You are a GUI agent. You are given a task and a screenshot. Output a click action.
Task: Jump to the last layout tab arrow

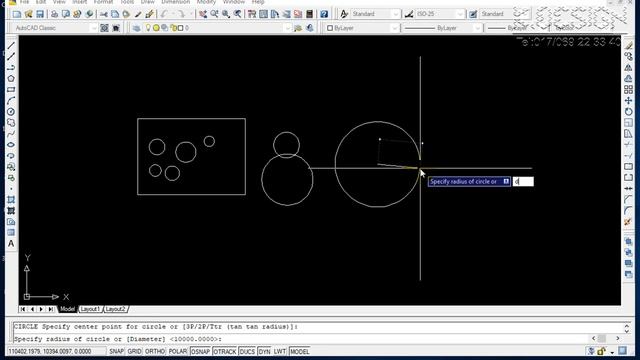(x=51, y=309)
